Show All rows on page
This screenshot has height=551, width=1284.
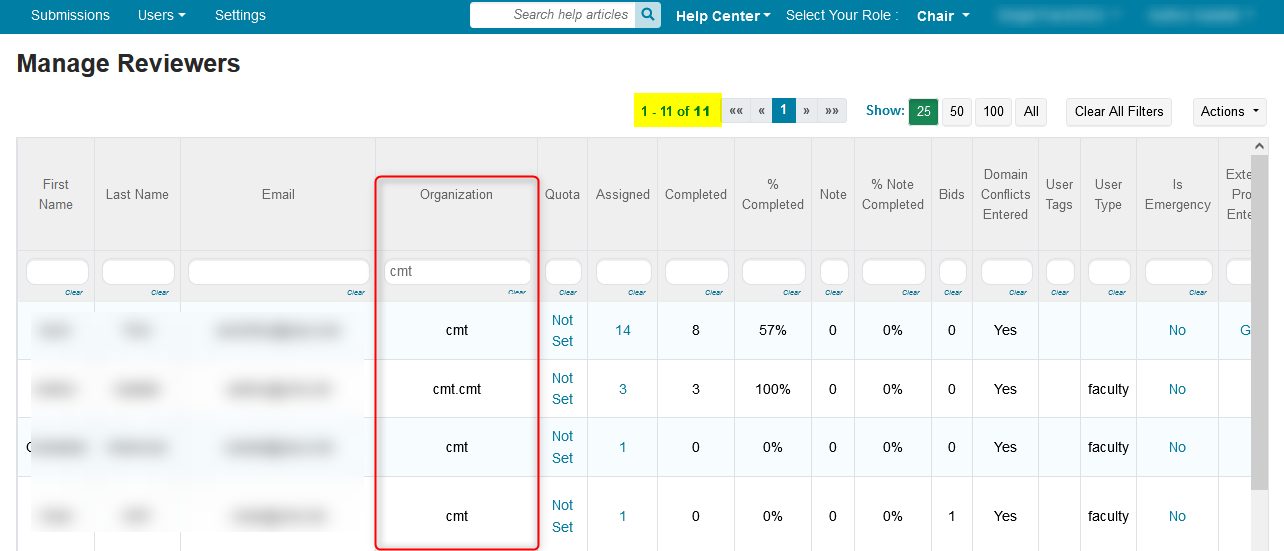(1031, 112)
